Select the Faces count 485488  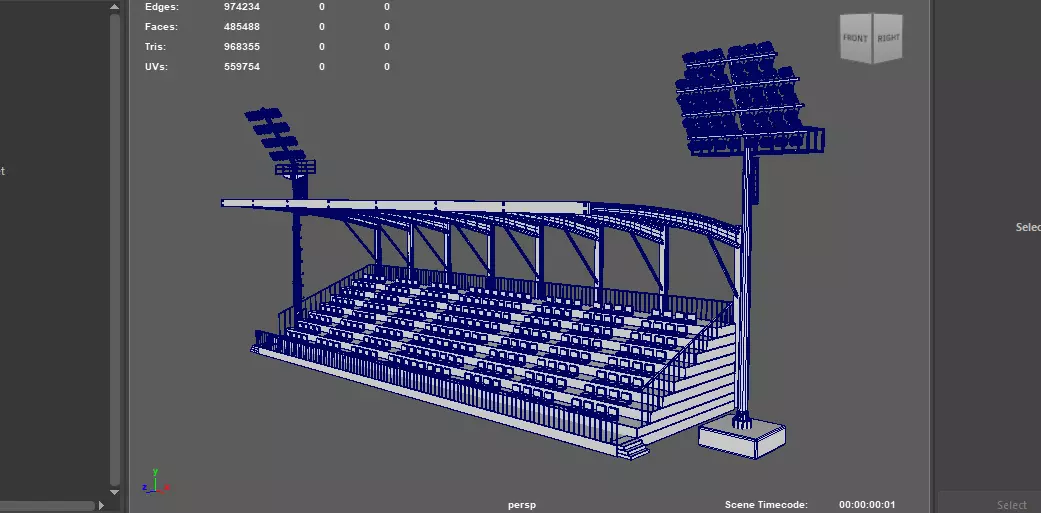pyautogui.click(x=242, y=27)
